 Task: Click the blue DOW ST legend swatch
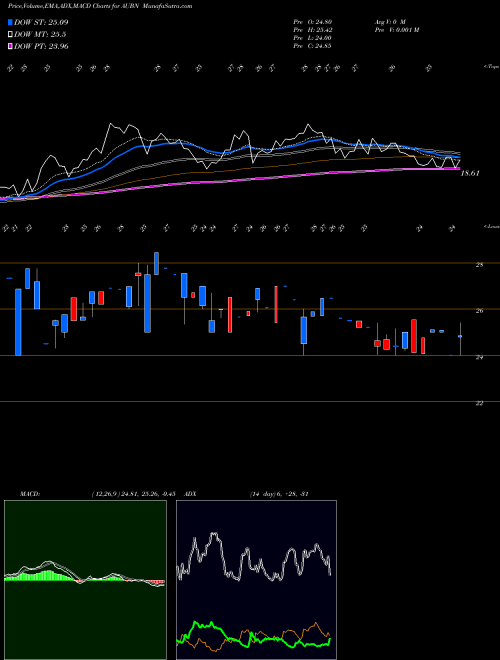click(x=10, y=22)
